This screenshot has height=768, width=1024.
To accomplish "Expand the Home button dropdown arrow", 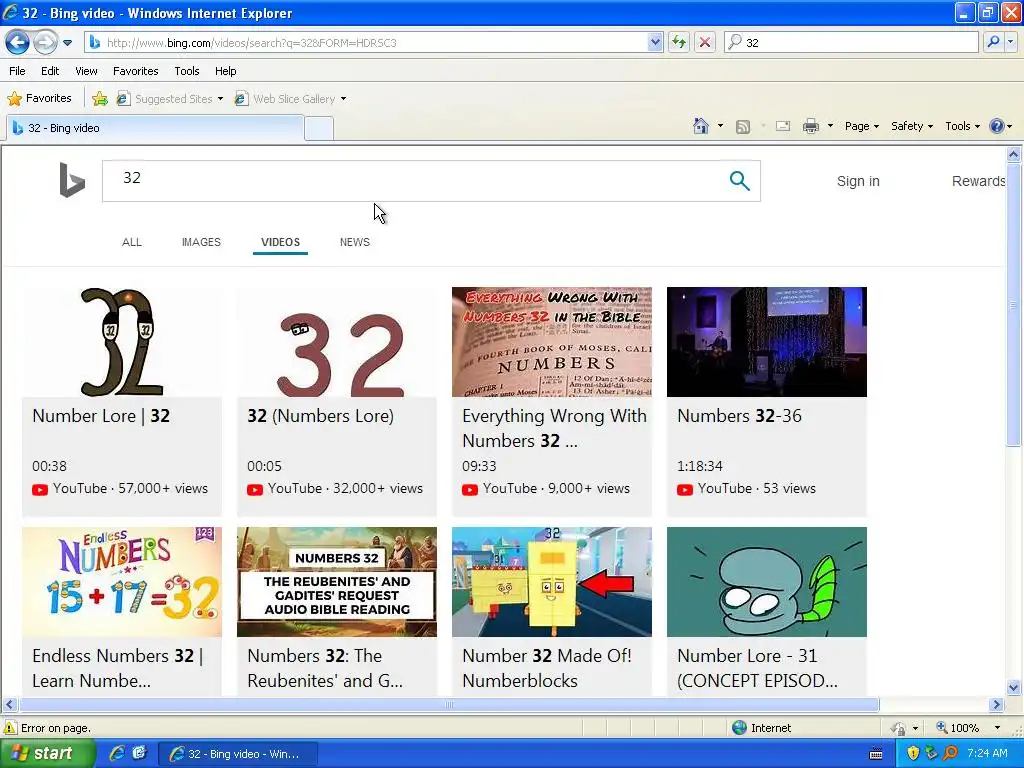I will [720, 126].
